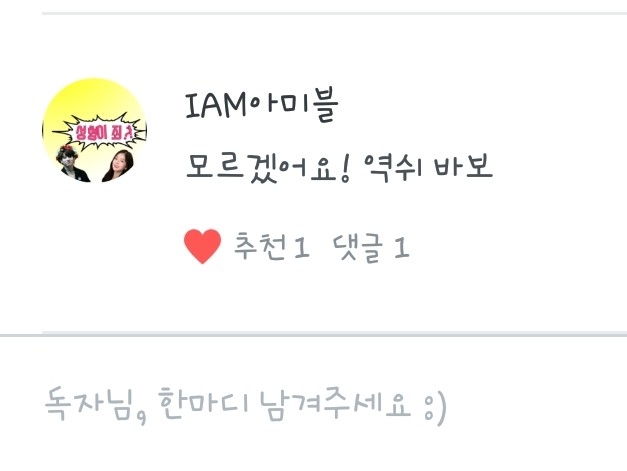Tap the yellow background of the avatar

click(x=94, y=98)
